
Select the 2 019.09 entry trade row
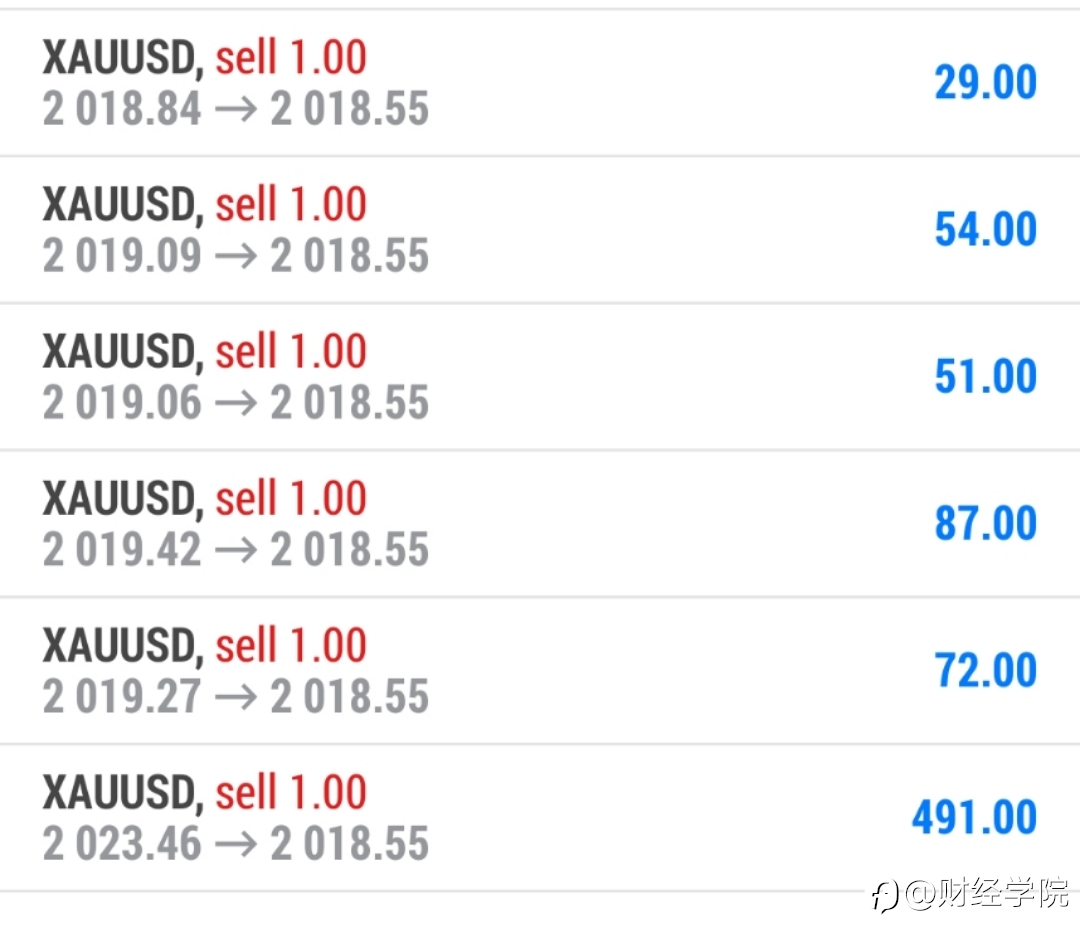540,229
